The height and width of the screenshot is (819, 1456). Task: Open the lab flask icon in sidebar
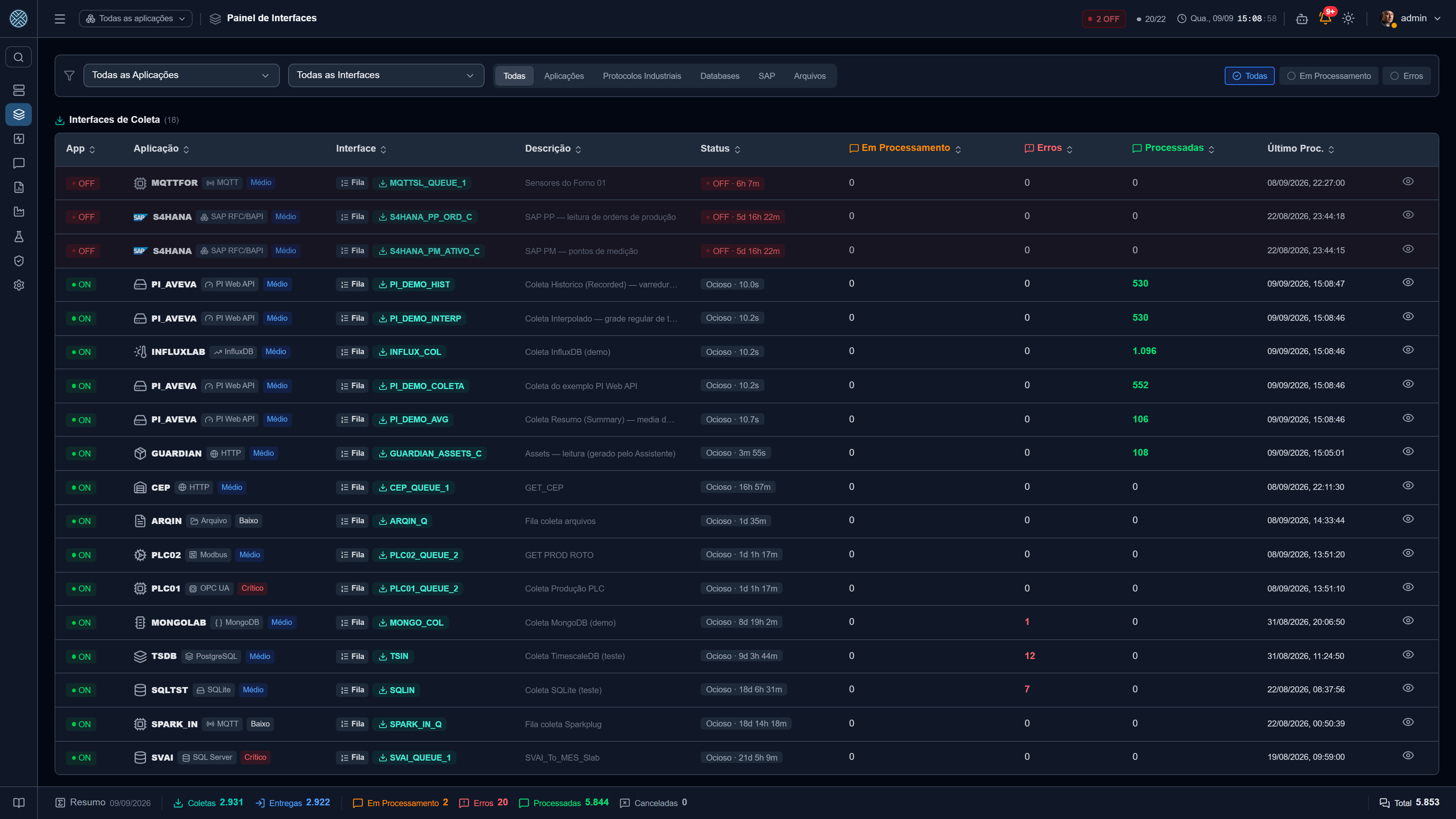(x=19, y=236)
